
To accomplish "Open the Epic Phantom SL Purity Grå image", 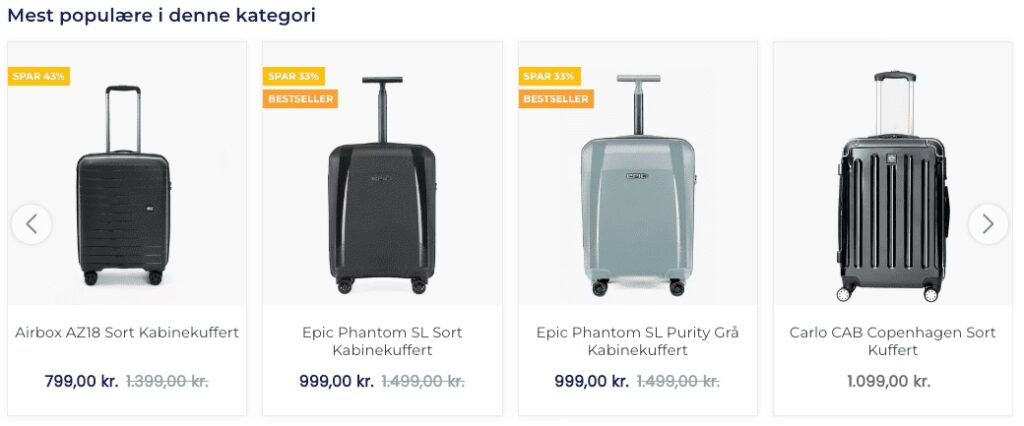I will (637, 186).
